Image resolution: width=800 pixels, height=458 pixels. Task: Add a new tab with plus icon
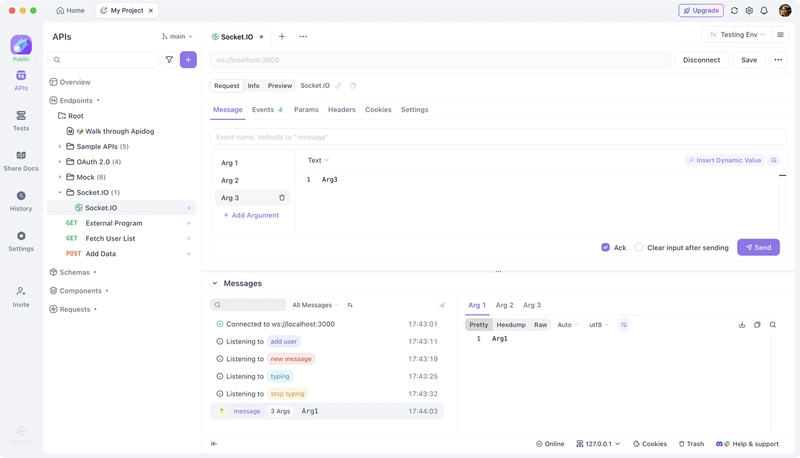(x=282, y=36)
